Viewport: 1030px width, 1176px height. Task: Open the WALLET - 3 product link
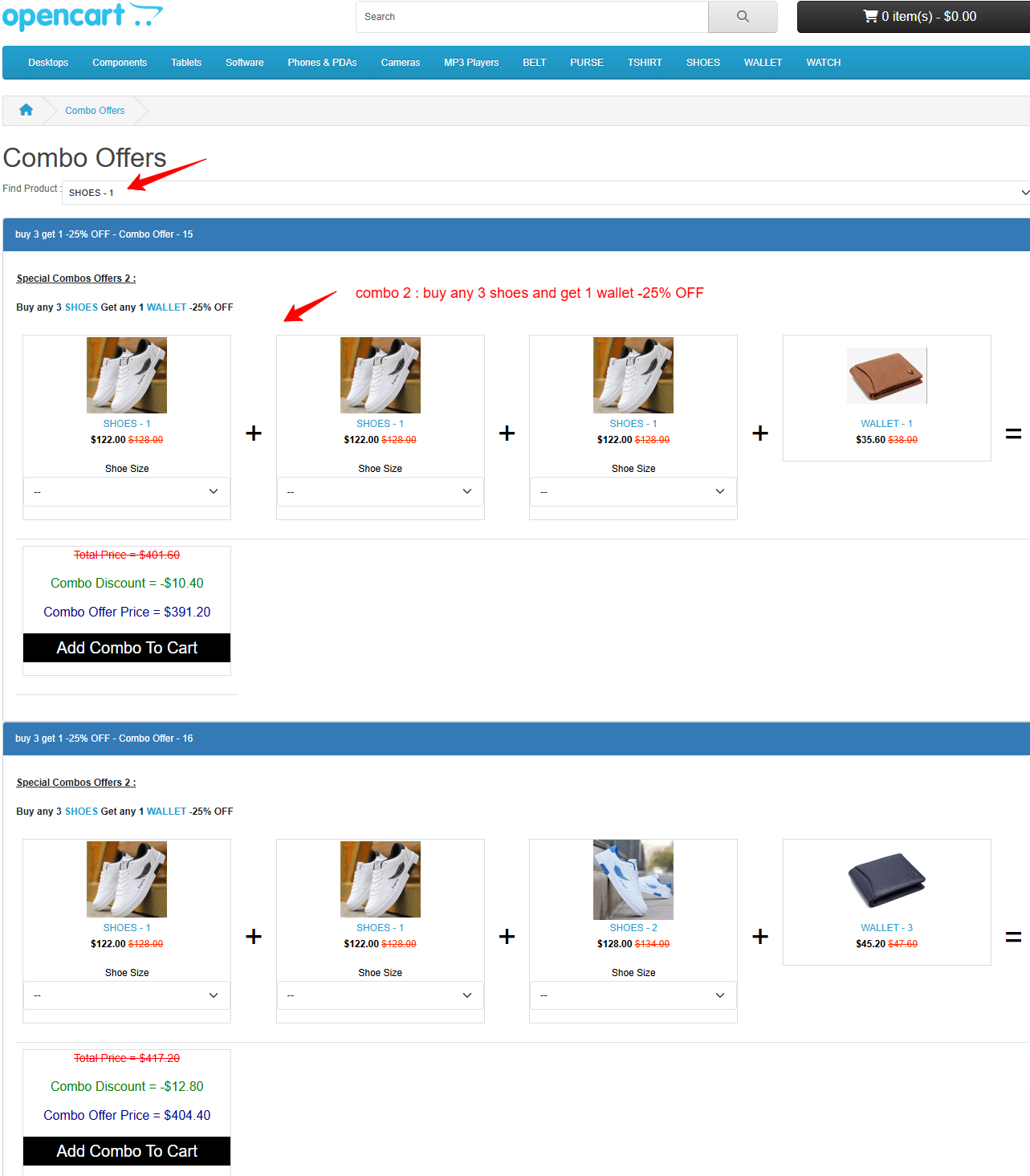(x=886, y=928)
